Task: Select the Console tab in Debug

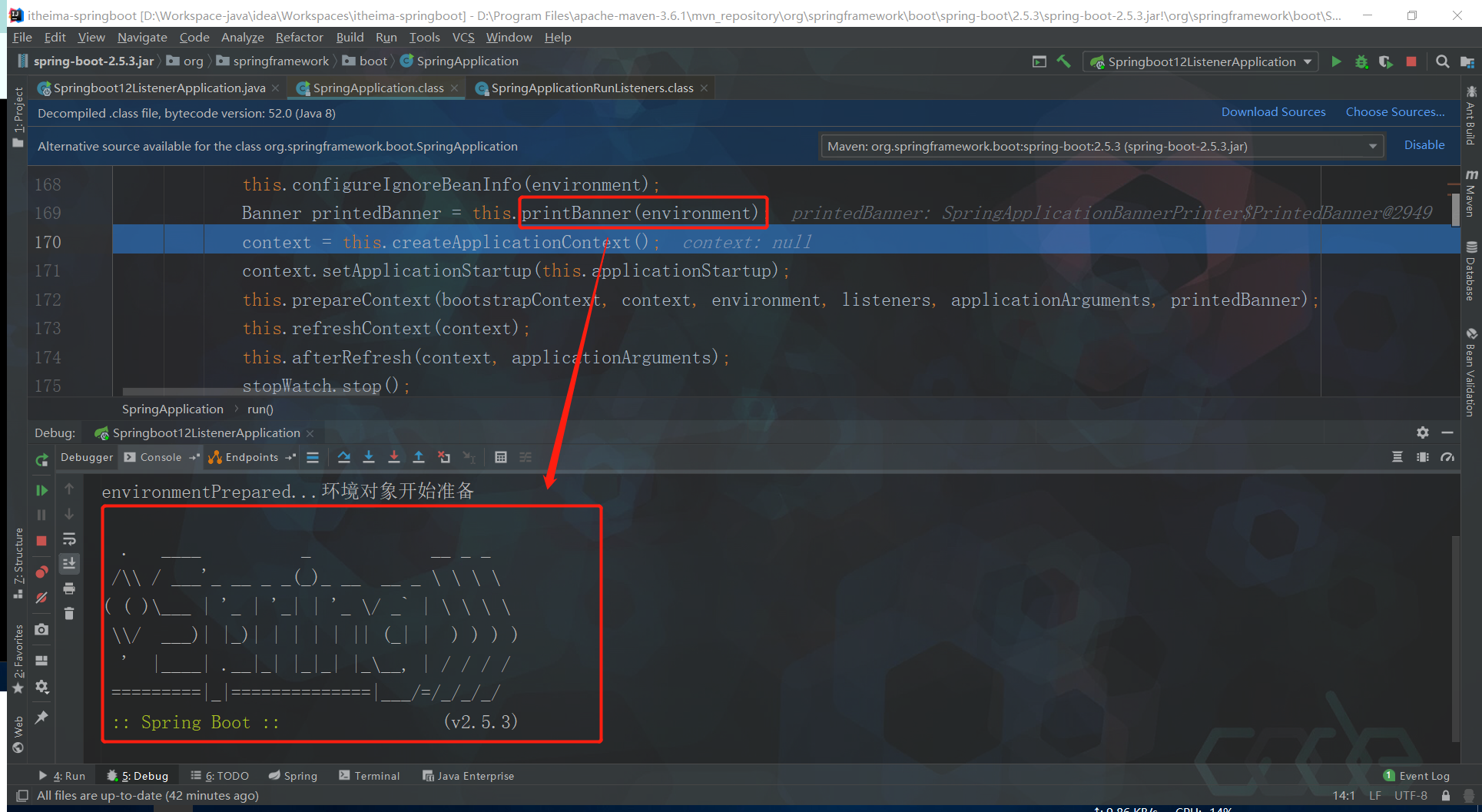Action: coord(161,457)
